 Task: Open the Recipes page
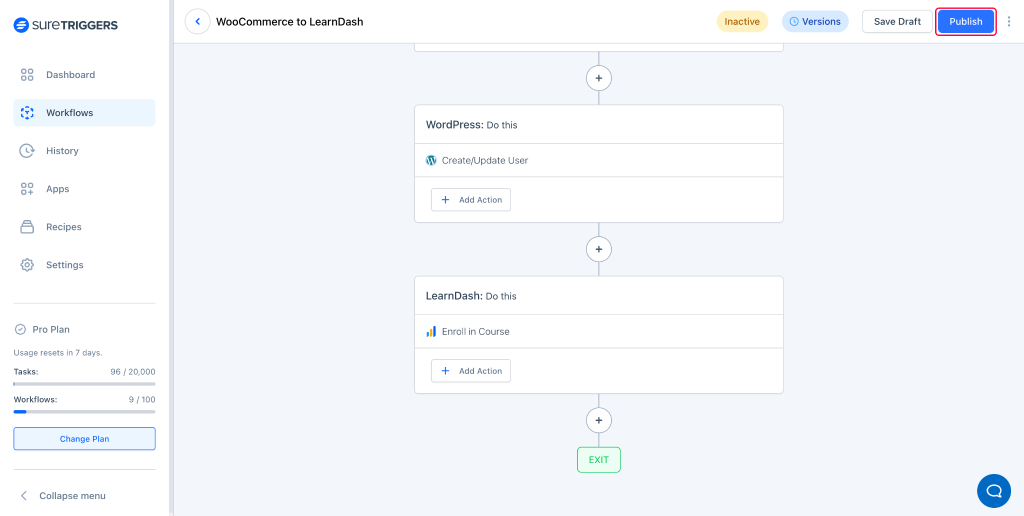pos(84,227)
